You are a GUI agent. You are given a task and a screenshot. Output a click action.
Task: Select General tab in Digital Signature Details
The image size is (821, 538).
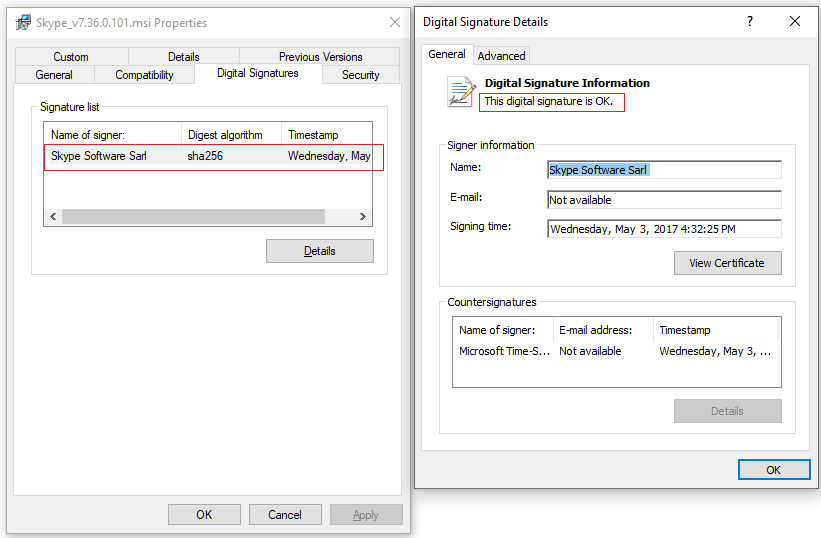coord(447,54)
